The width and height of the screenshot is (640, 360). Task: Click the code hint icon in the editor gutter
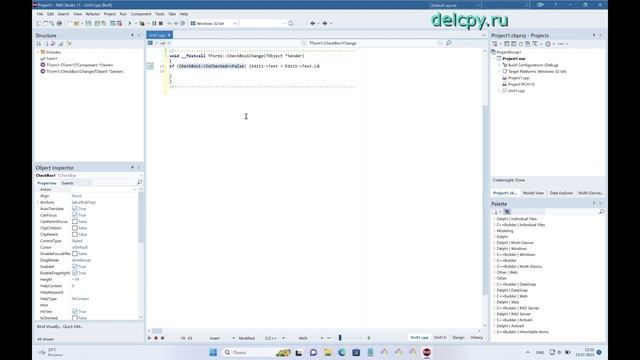coord(150,66)
